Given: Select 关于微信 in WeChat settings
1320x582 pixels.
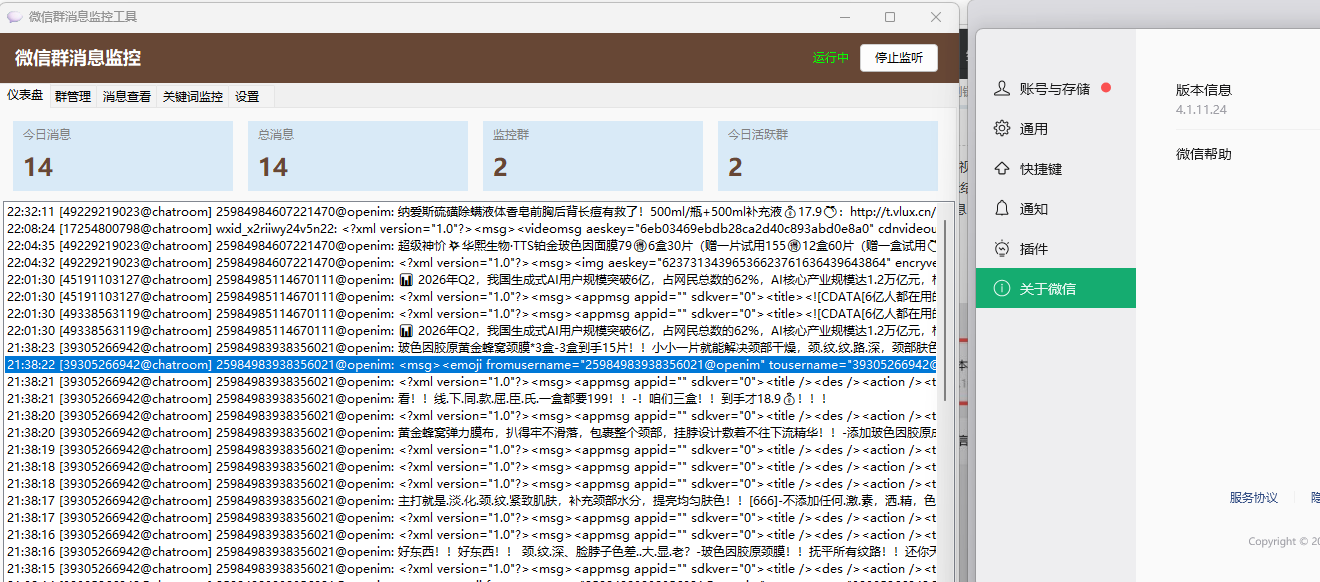Looking at the screenshot, I should click(x=1056, y=288).
